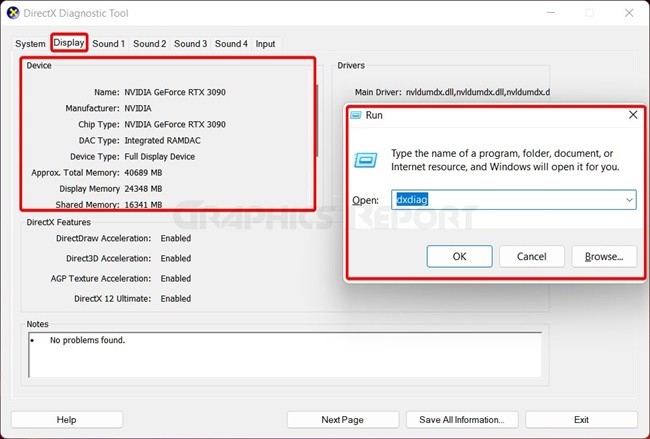Click the Manufacturer value NVIDIA

138,108
